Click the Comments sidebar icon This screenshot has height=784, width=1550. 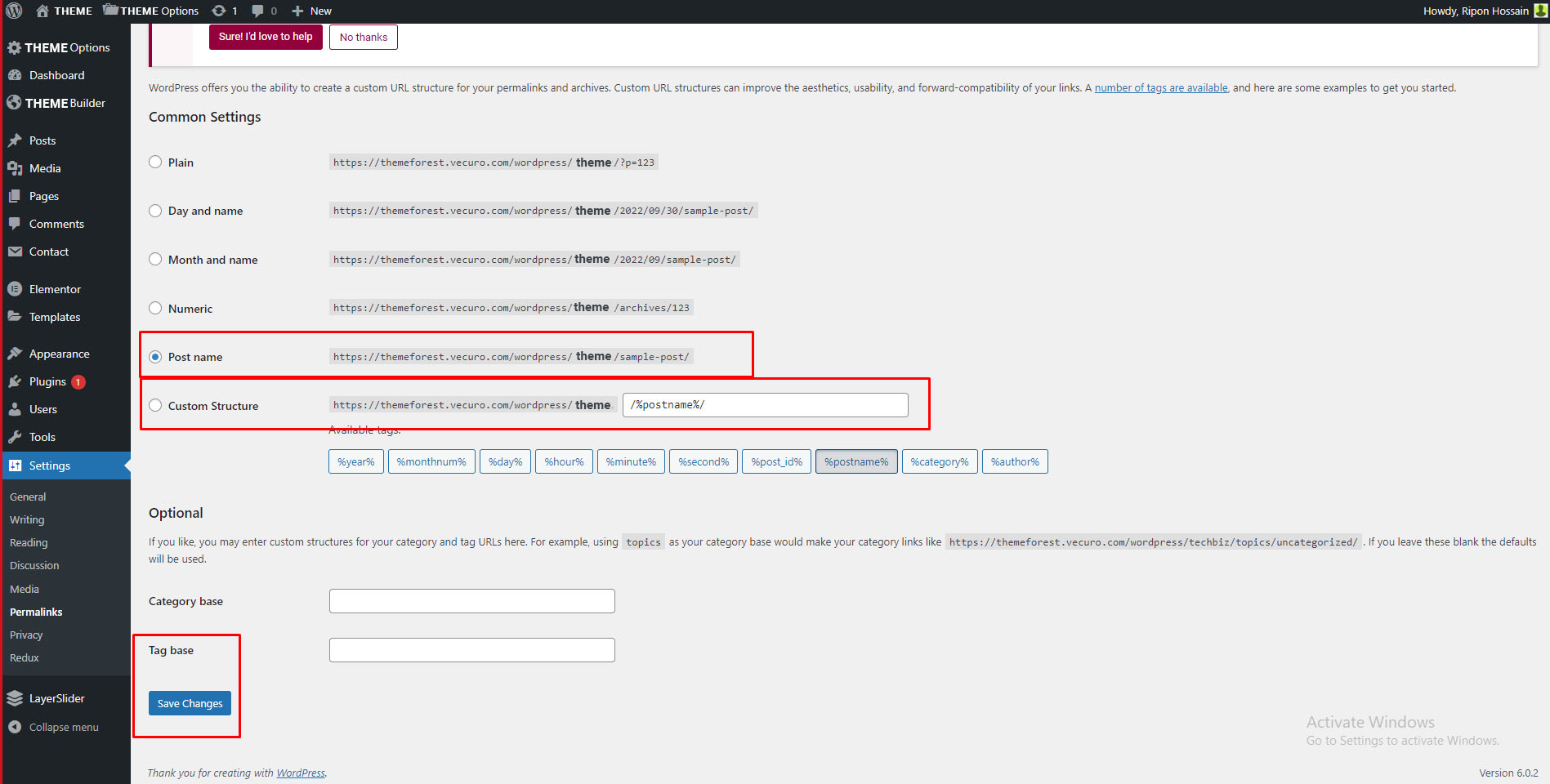click(15, 224)
